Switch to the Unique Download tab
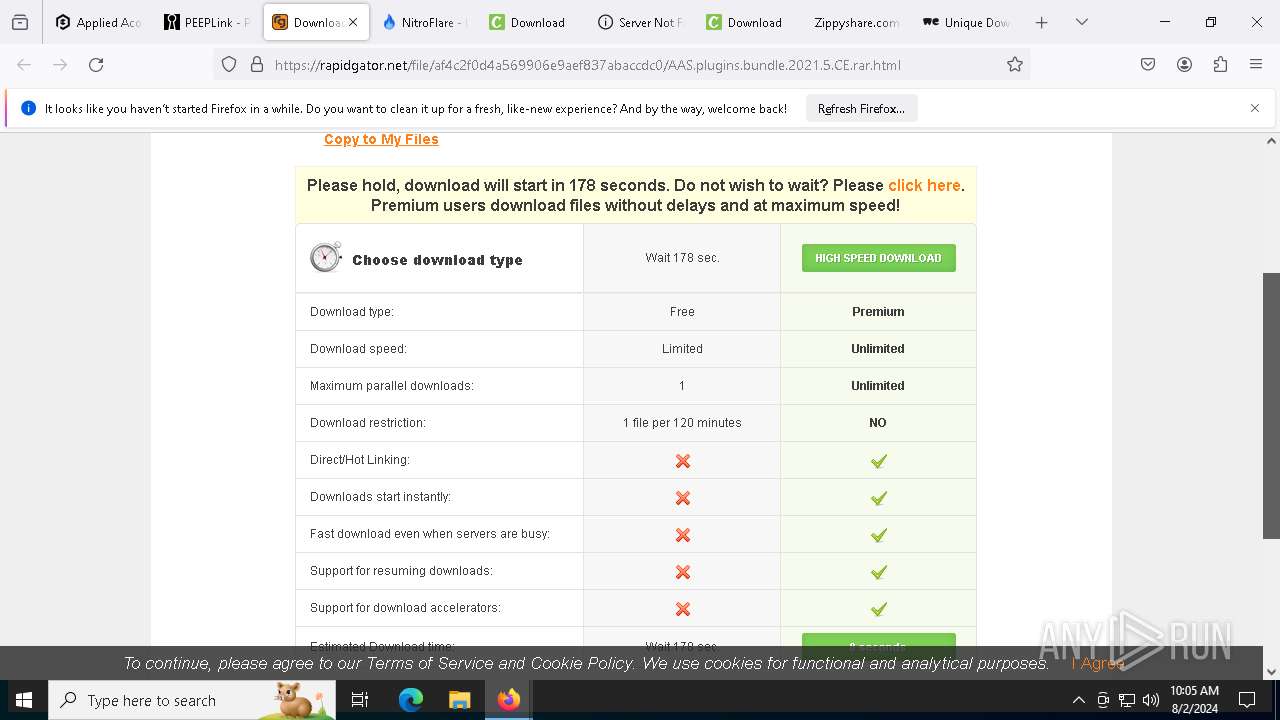Image resolution: width=1280 pixels, height=720 pixels. (966, 22)
